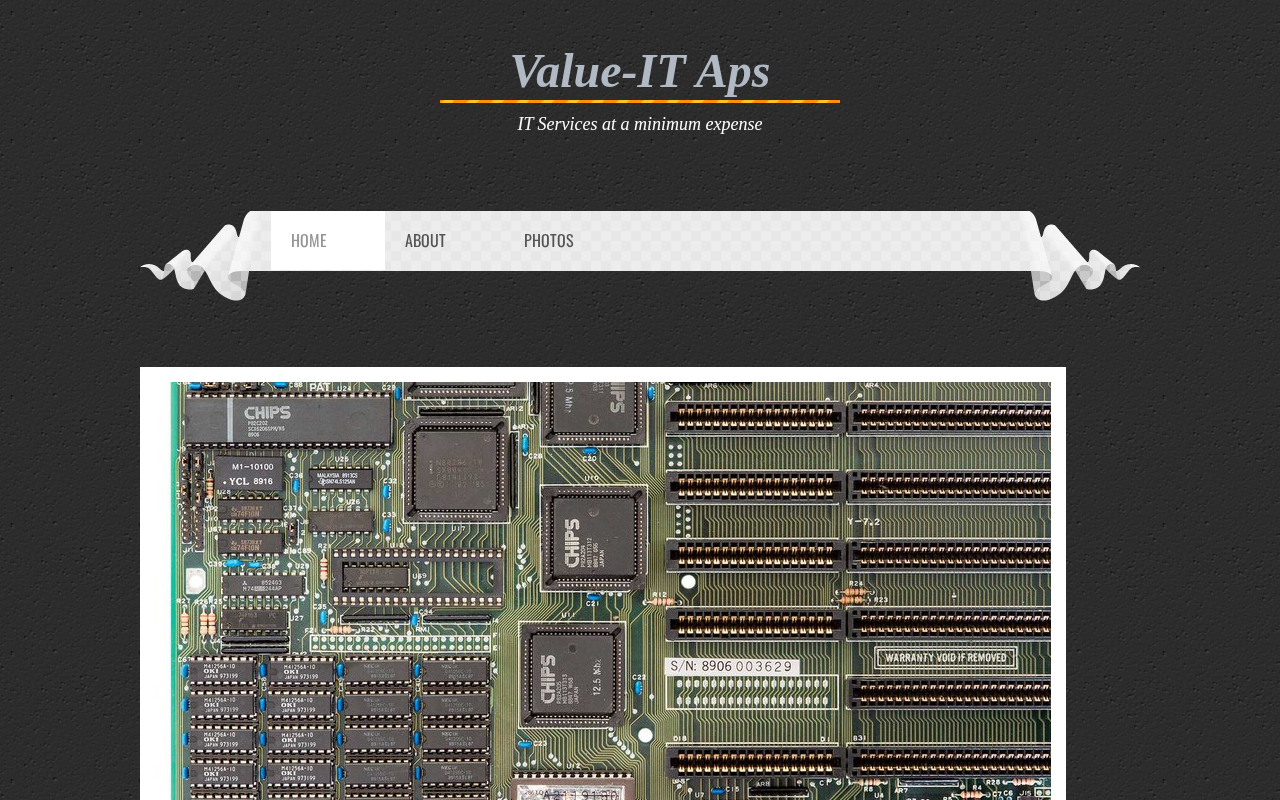Click the orange line under the title
The image size is (1280, 800).
[x=640, y=101]
